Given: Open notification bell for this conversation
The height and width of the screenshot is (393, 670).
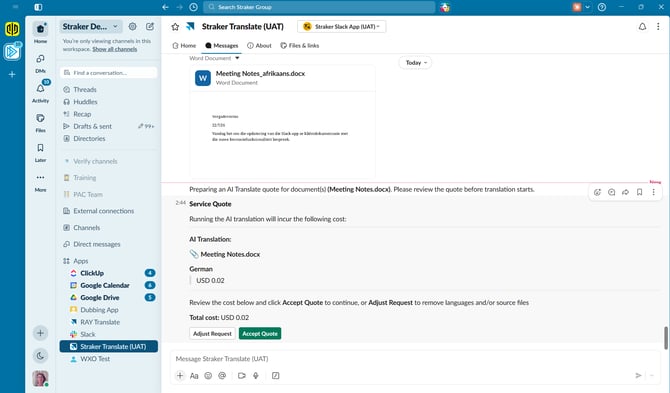Looking at the screenshot, I should pyautogui.click(x=642, y=27).
